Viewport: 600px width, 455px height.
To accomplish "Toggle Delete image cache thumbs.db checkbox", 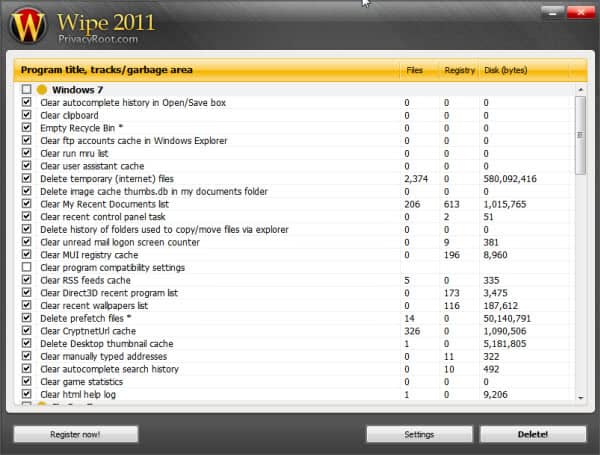I will [x=26, y=191].
